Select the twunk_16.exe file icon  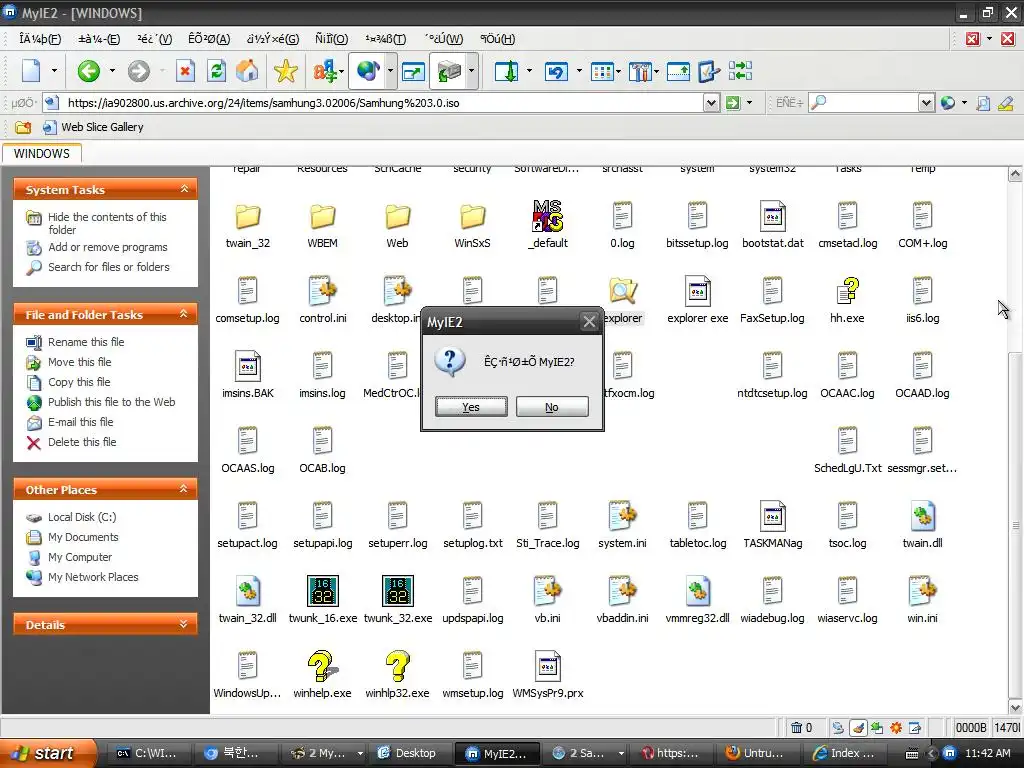coord(323,591)
